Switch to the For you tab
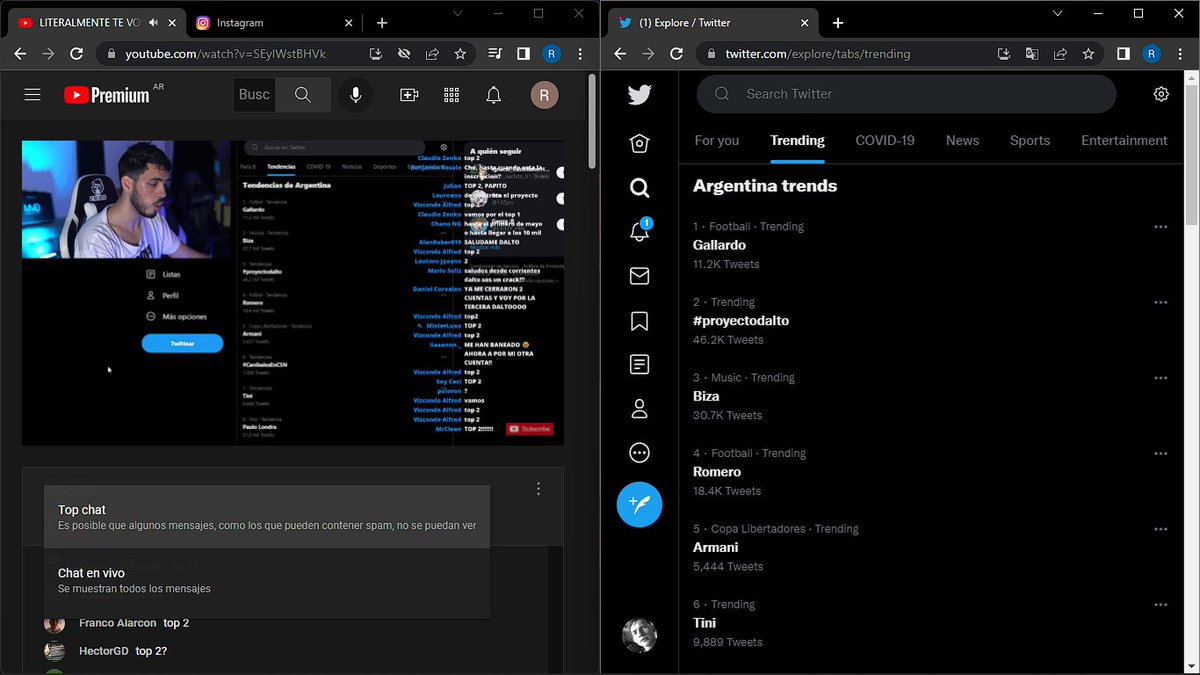 tap(717, 141)
